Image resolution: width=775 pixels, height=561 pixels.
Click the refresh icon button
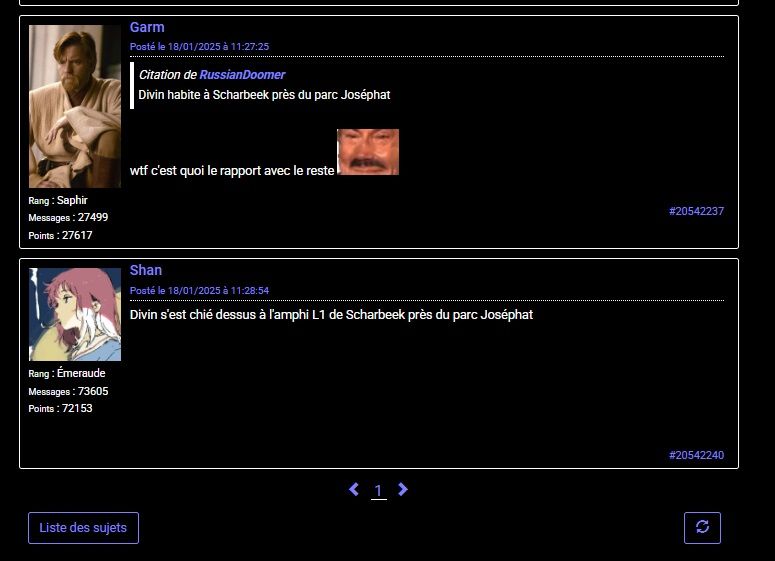pos(702,527)
